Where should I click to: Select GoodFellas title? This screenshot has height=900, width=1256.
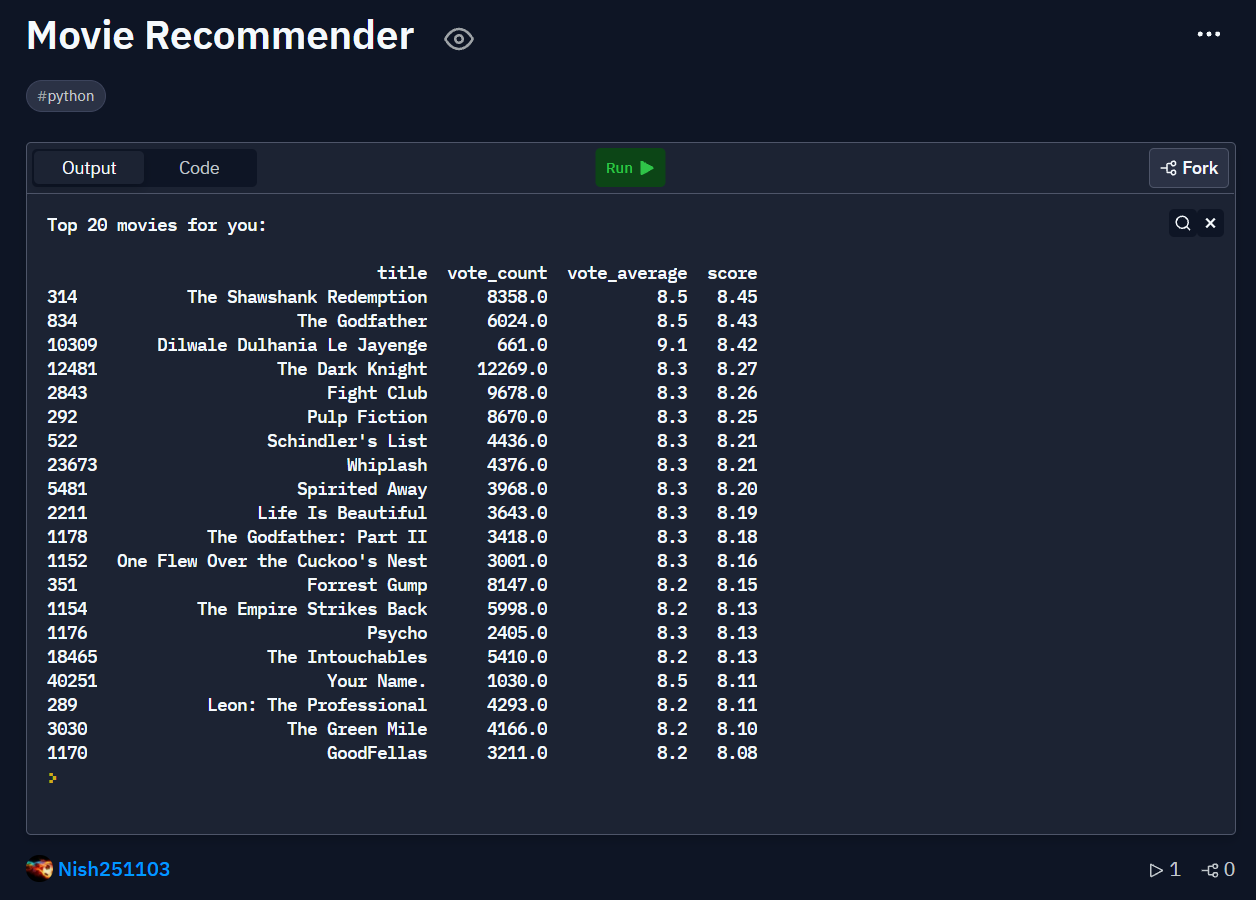point(377,753)
